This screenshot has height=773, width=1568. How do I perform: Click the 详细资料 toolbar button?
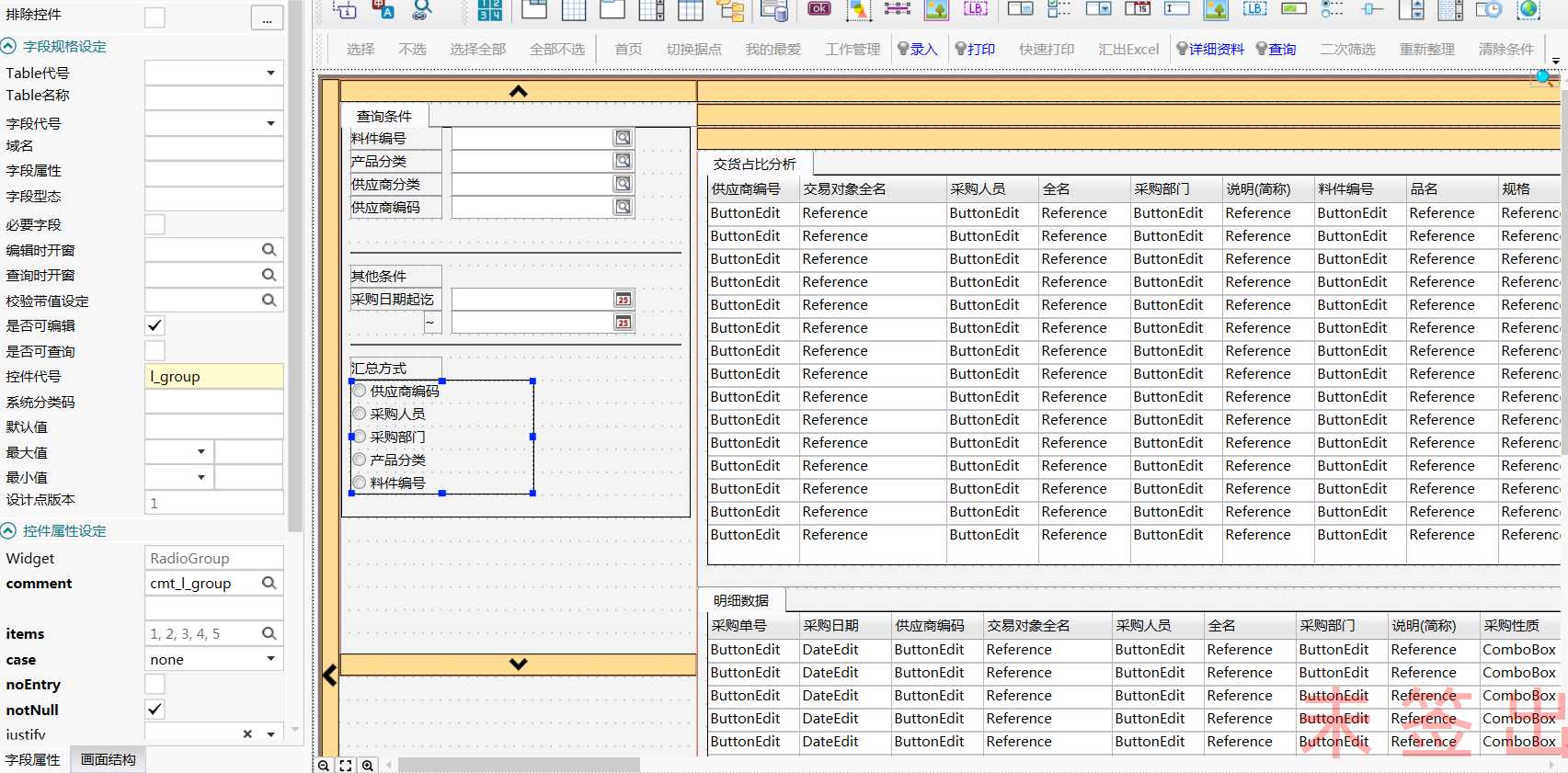(1210, 49)
